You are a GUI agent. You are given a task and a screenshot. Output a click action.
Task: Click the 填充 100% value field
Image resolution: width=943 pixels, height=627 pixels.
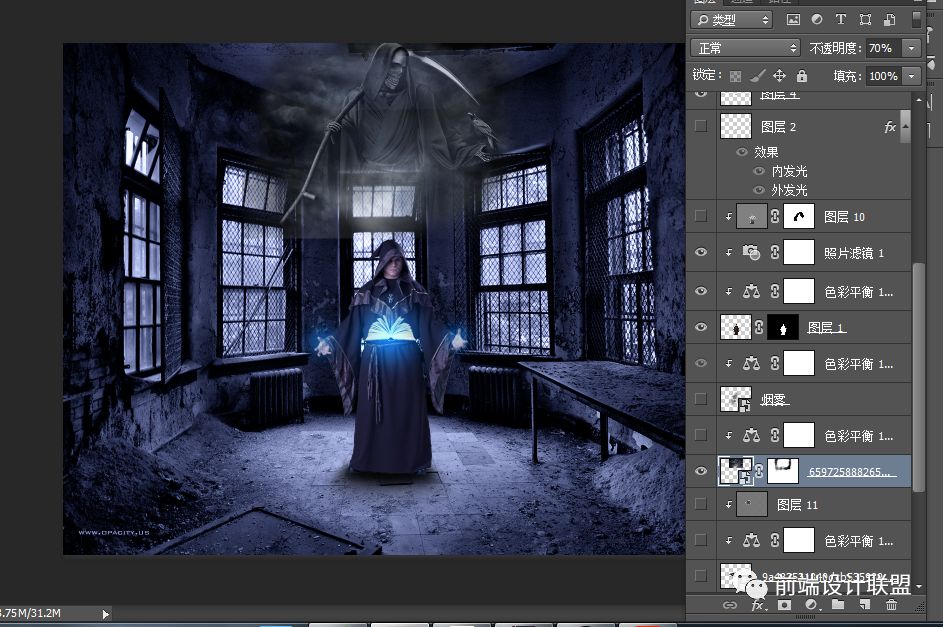coord(883,76)
